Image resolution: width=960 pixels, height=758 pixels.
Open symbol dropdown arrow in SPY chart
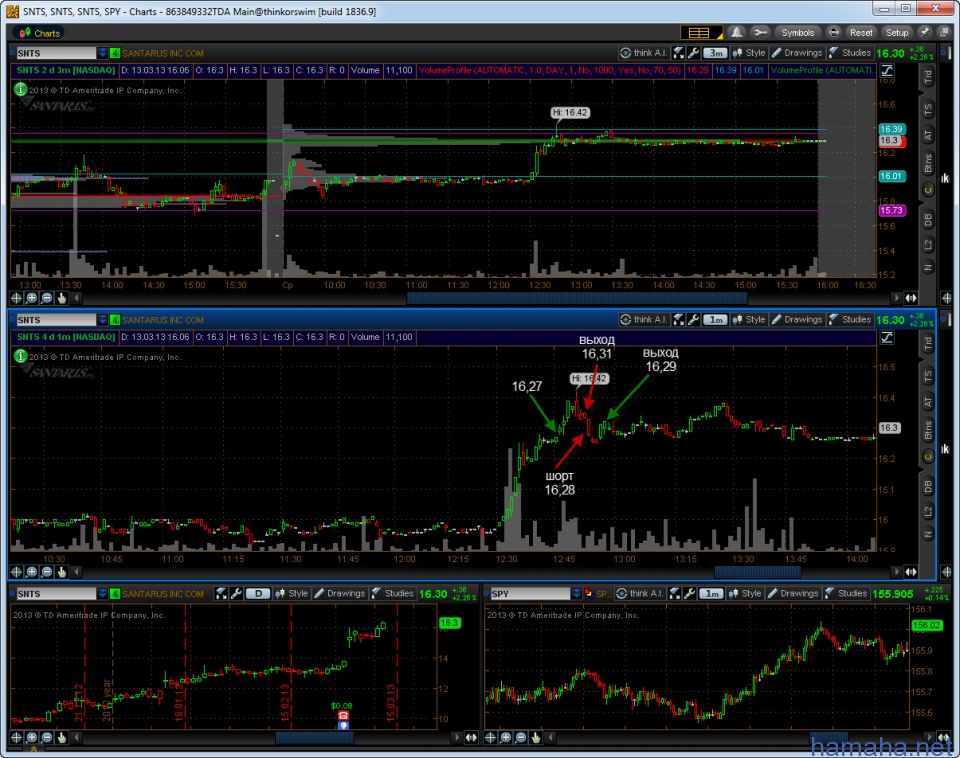(576, 593)
